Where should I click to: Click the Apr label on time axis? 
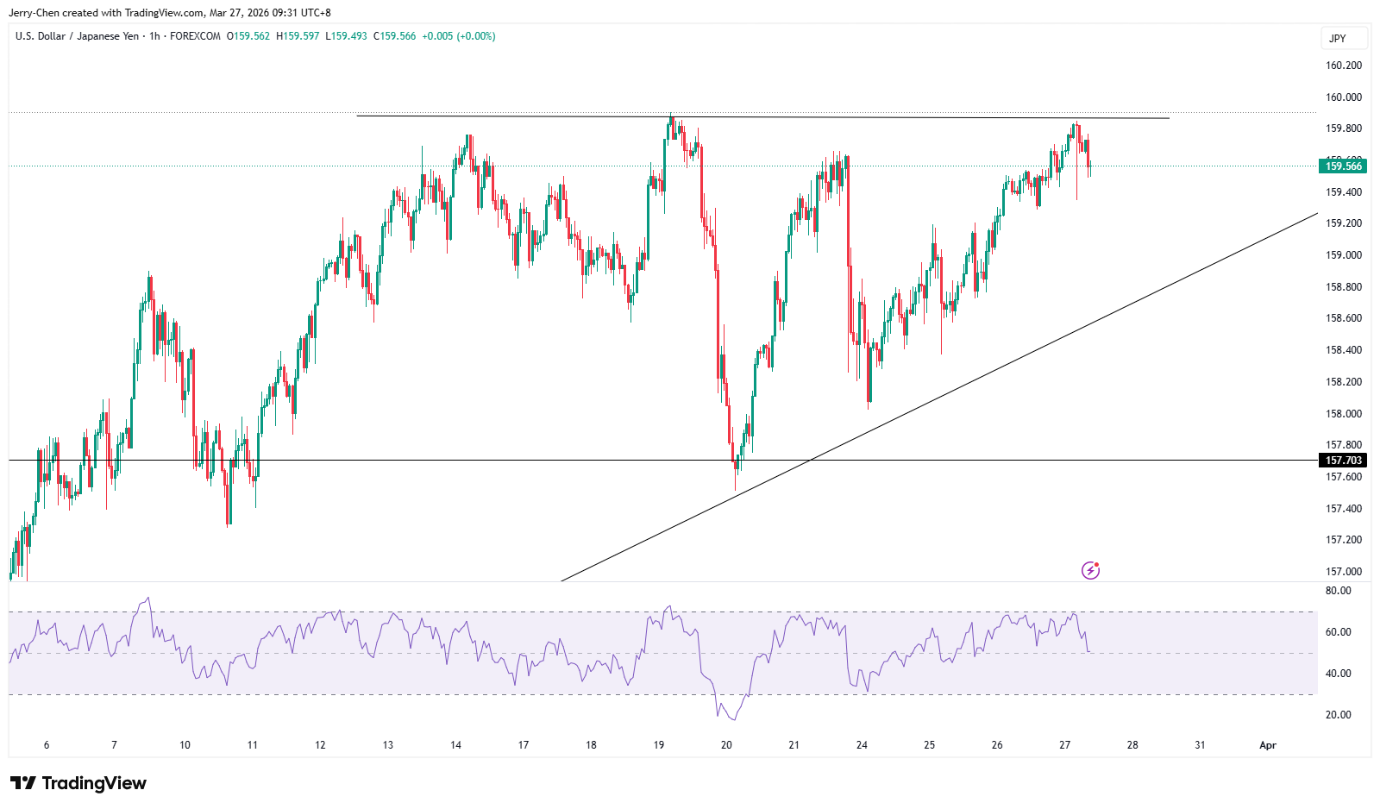point(1268,745)
